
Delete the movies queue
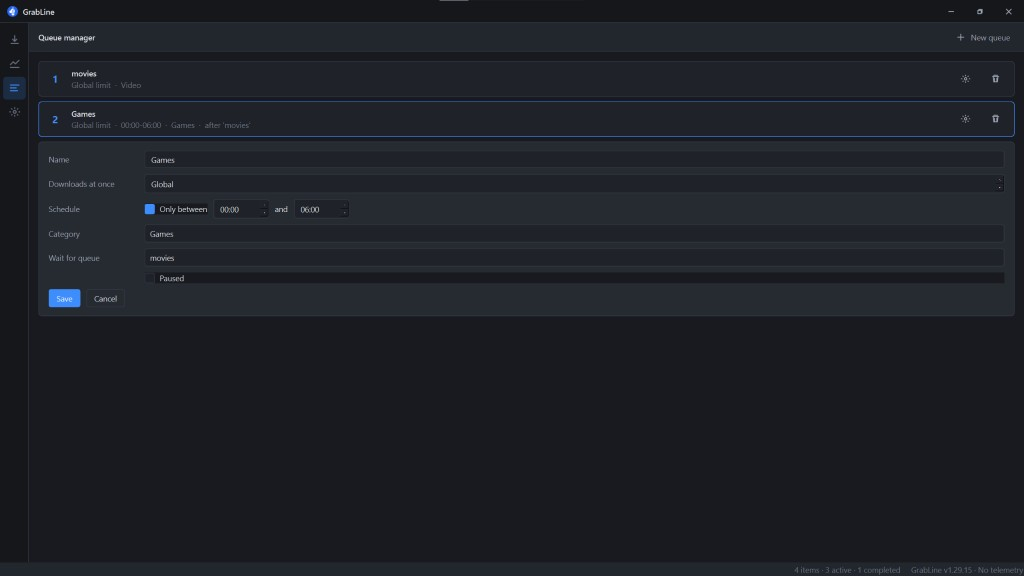coord(995,79)
